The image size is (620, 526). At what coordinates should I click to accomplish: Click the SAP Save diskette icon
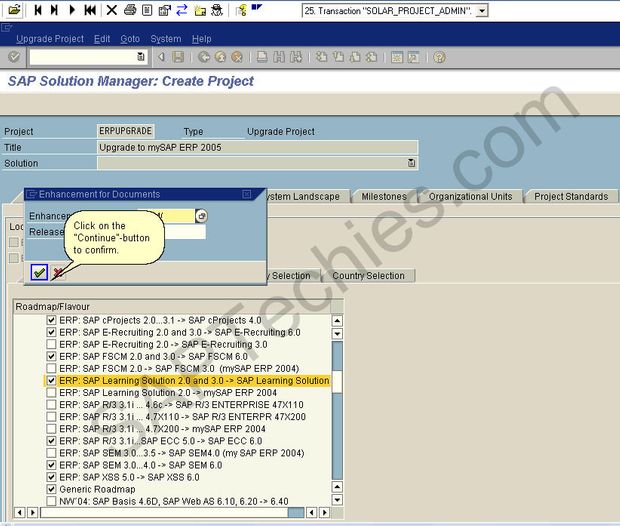(x=178, y=57)
